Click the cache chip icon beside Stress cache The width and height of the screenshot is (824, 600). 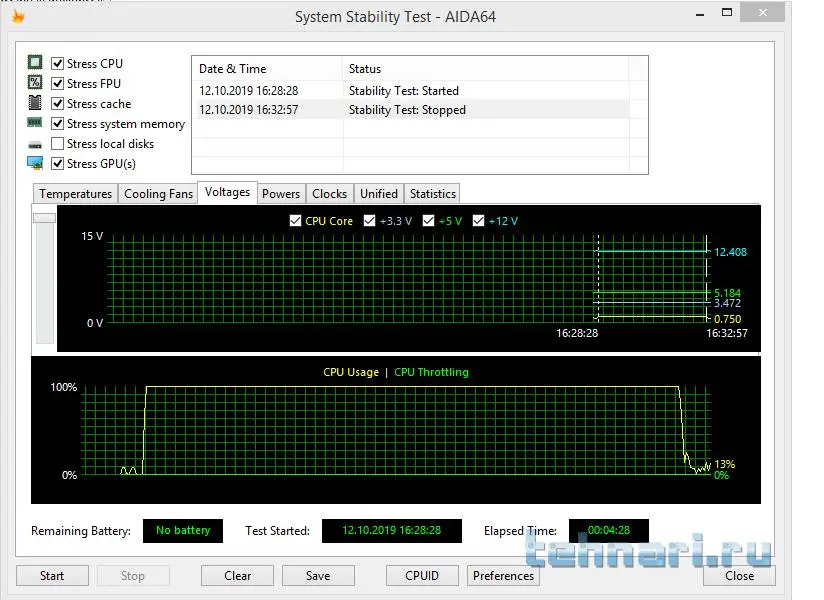(35, 102)
